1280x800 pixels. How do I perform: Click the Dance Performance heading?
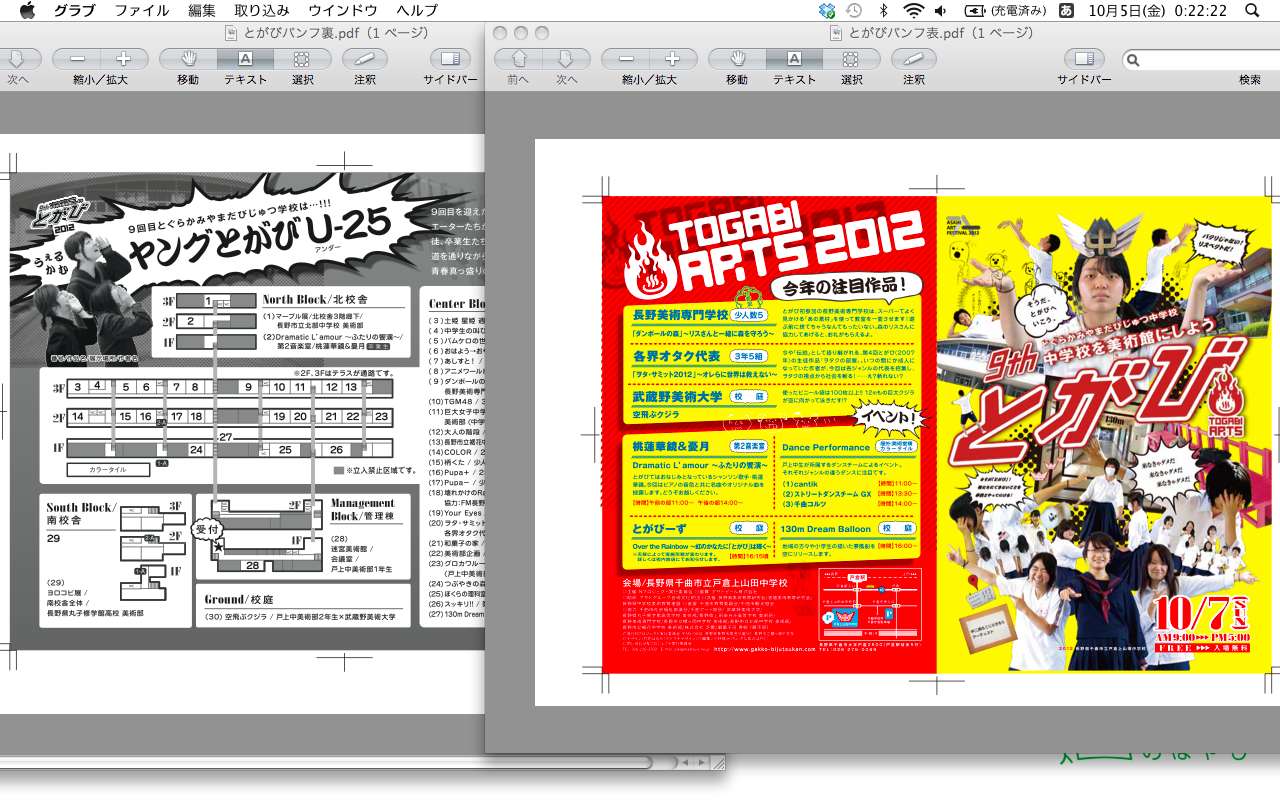tap(826, 447)
